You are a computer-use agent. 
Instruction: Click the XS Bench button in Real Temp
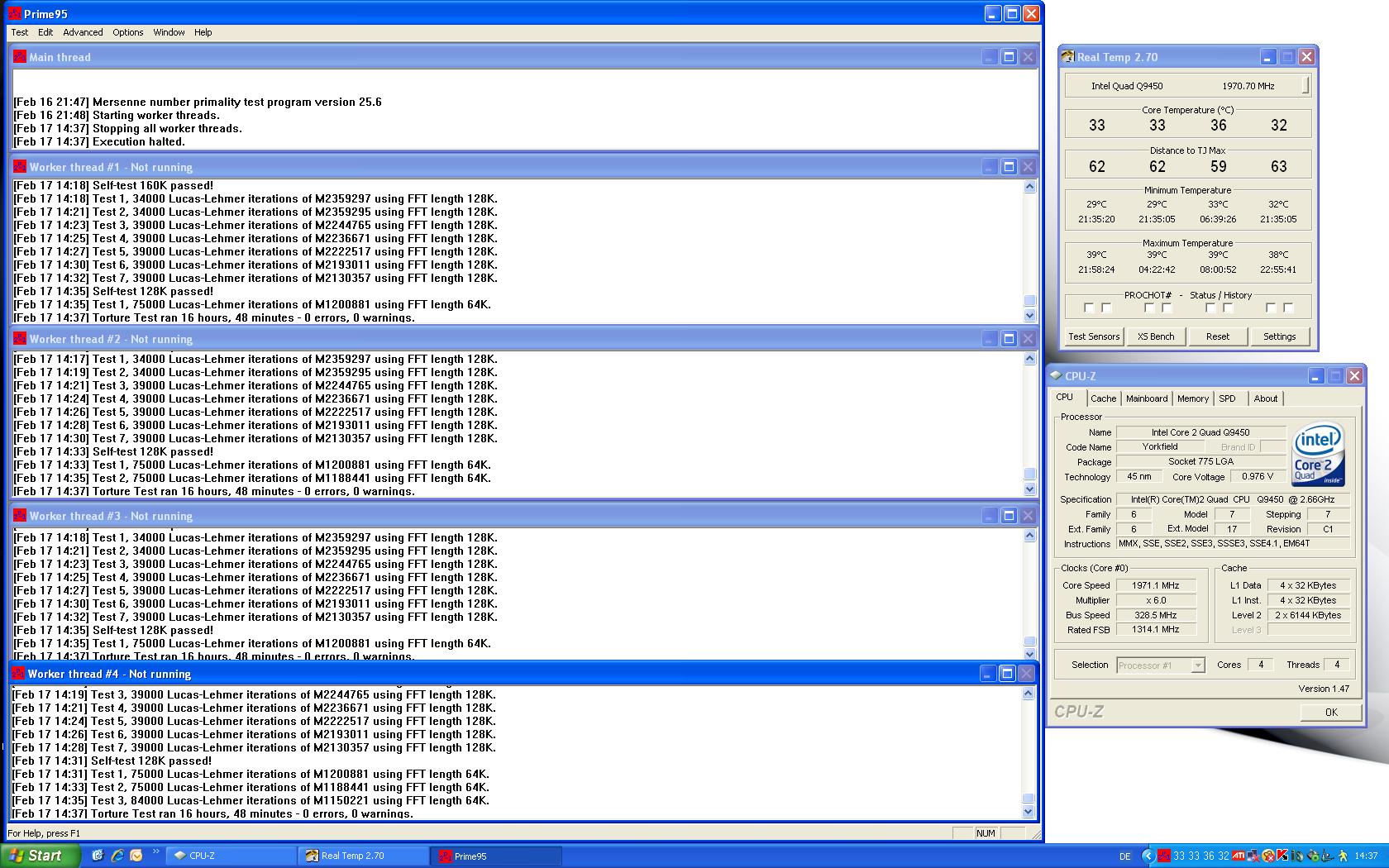click(x=1156, y=336)
